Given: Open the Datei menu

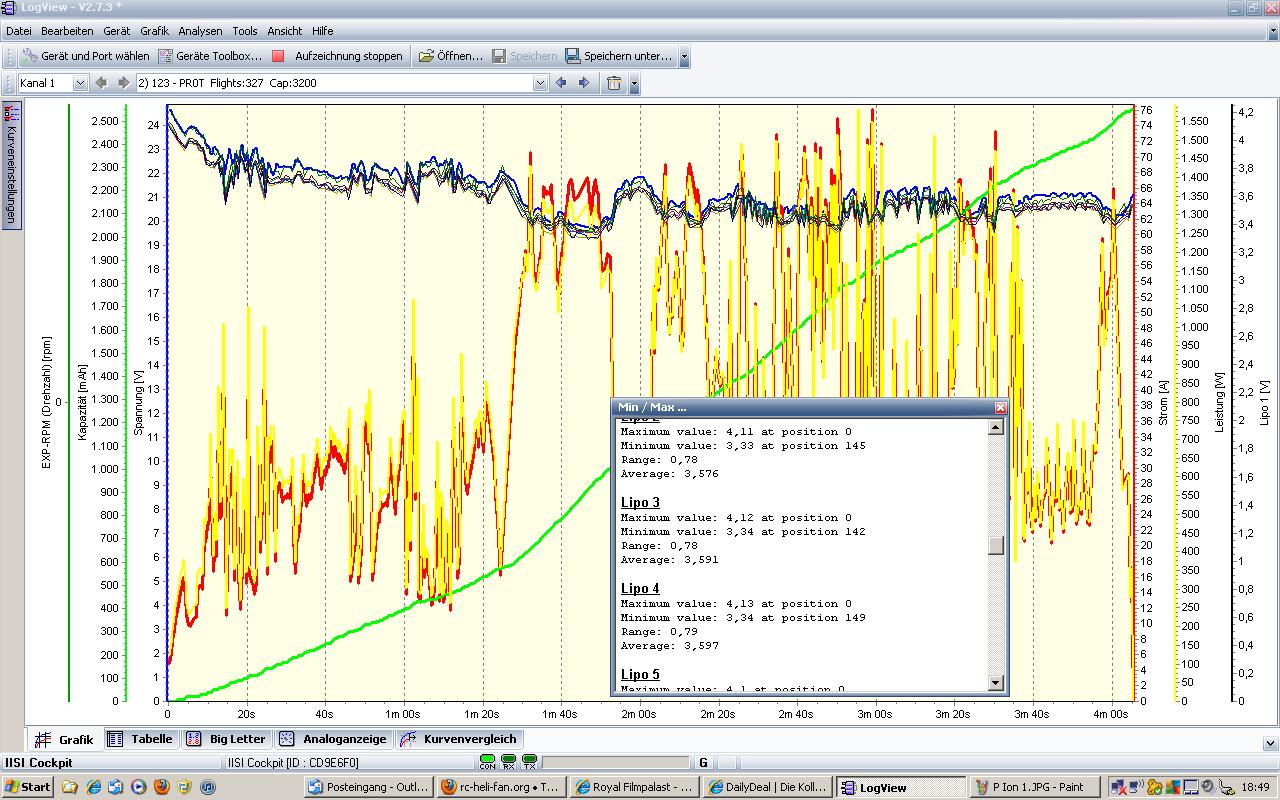Looking at the screenshot, I should [x=18, y=31].
